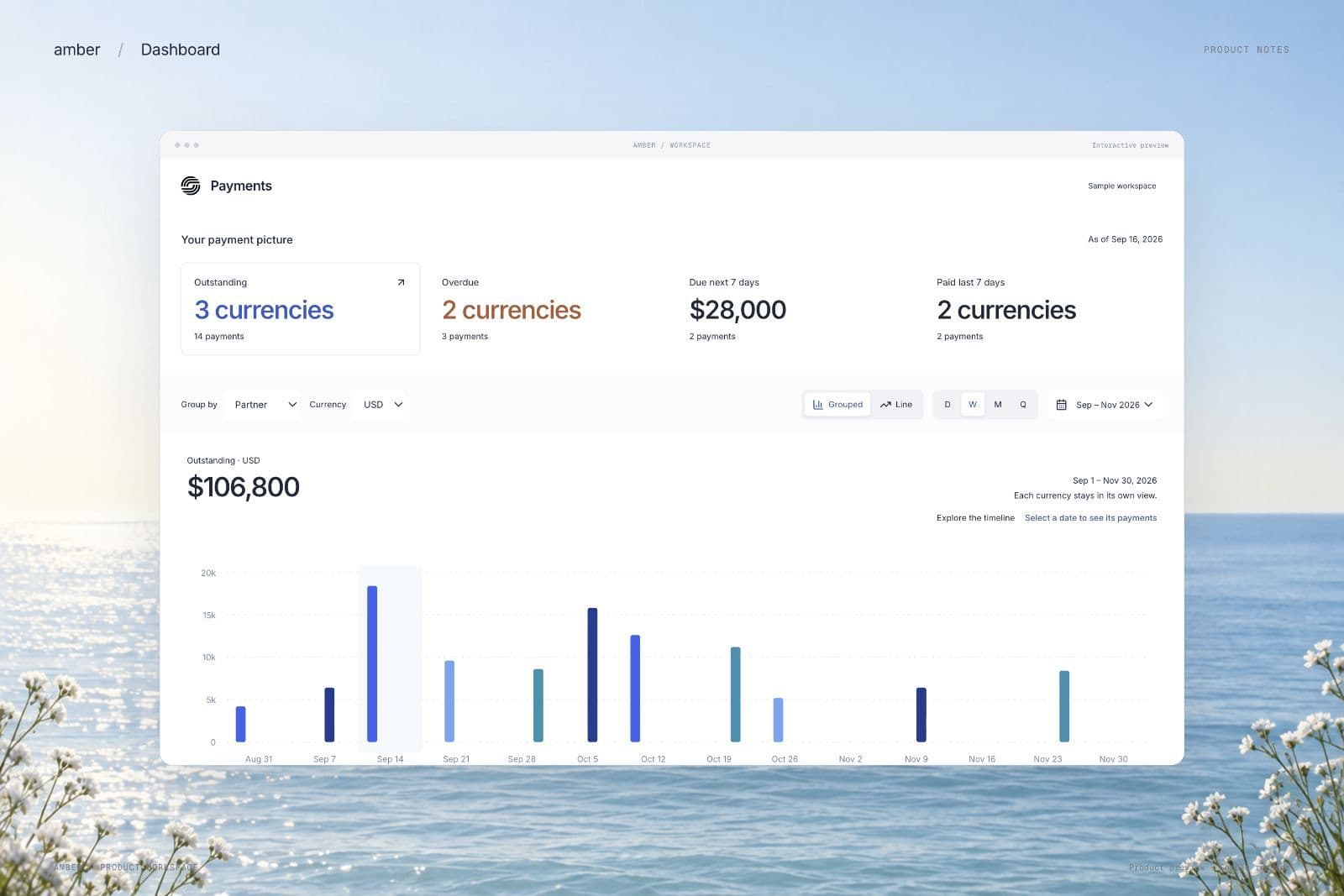Click the Oct 19 teal bar

coord(736,694)
